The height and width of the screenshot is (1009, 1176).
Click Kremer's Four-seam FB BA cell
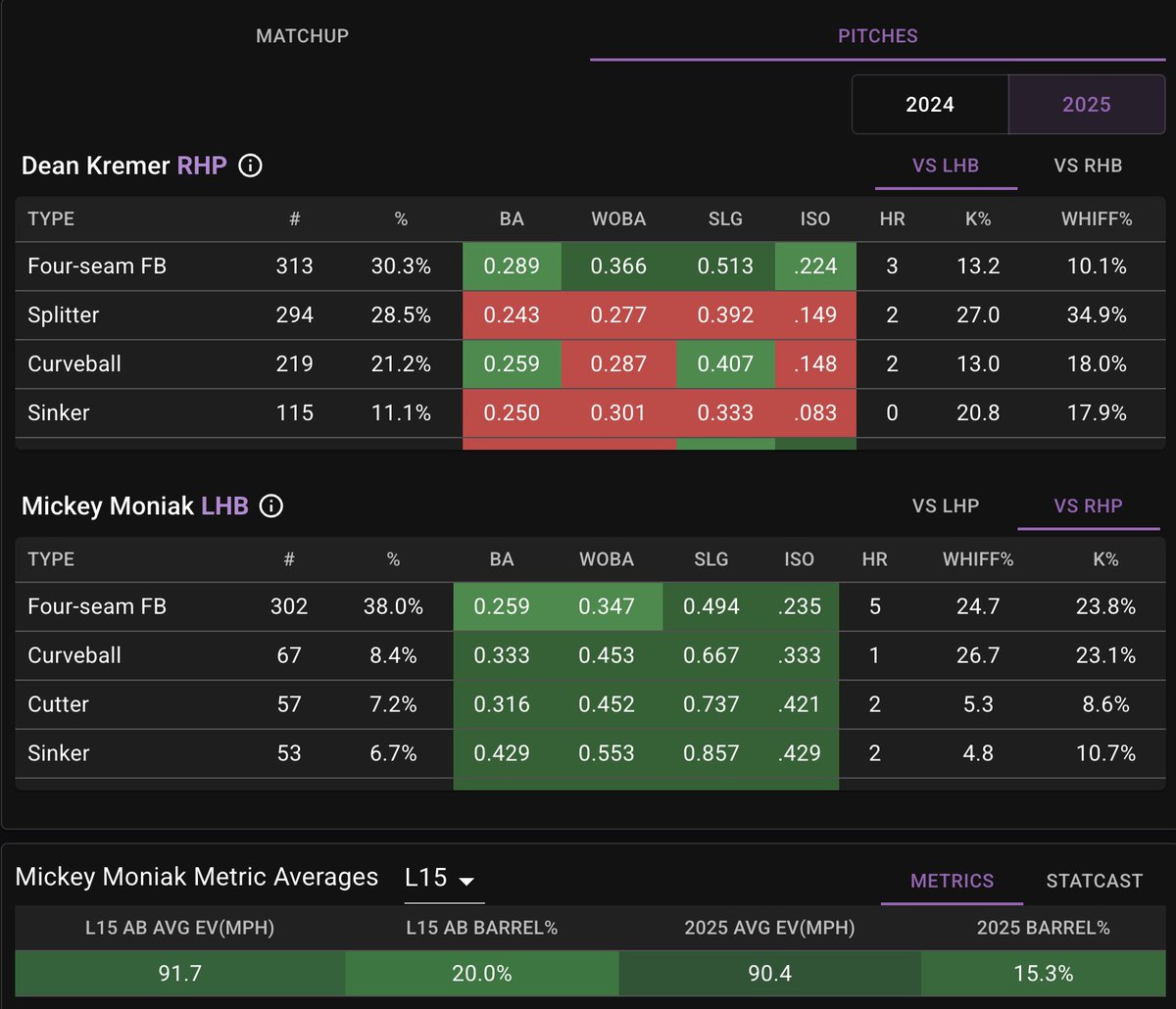point(512,266)
